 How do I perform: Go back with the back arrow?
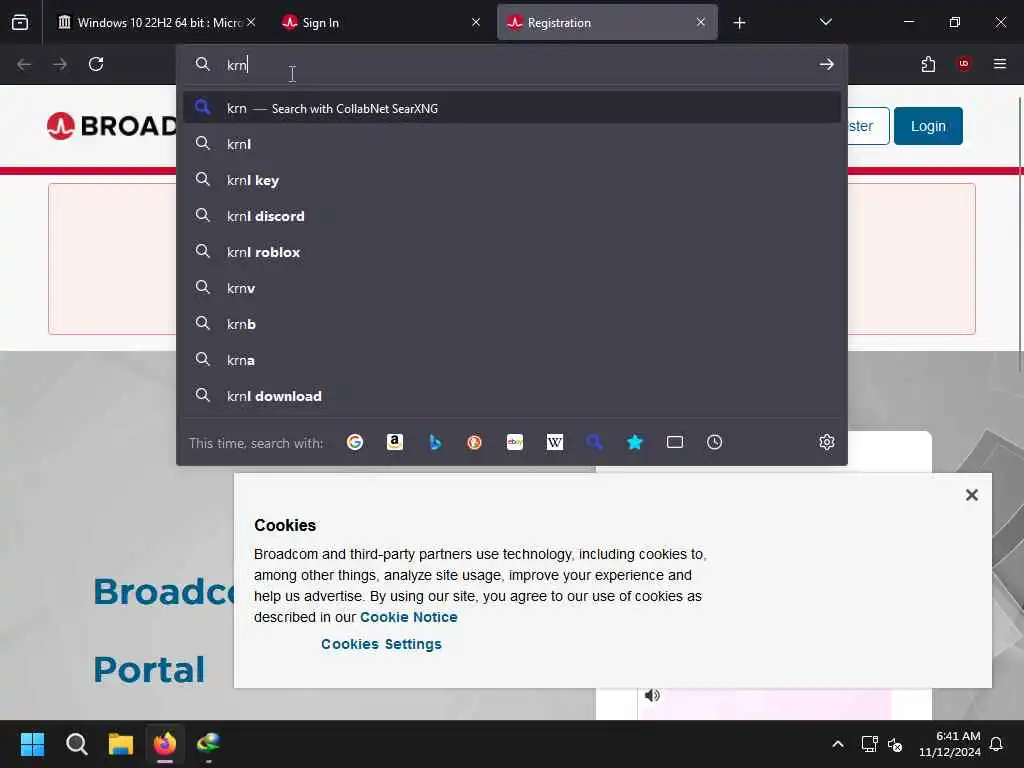coord(24,64)
